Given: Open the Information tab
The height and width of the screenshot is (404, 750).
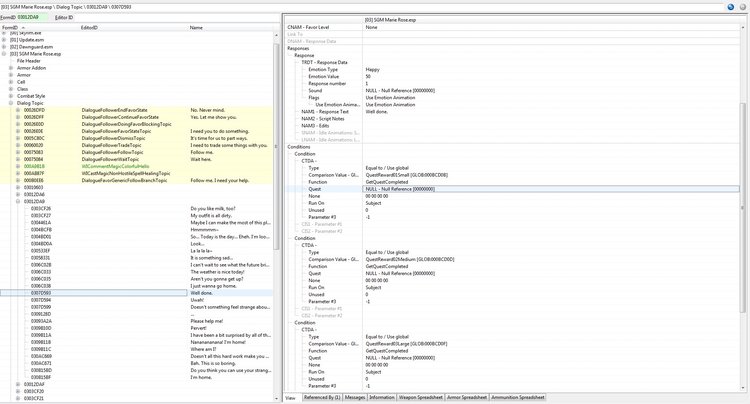Looking at the screenshot, I should (382, 397).
